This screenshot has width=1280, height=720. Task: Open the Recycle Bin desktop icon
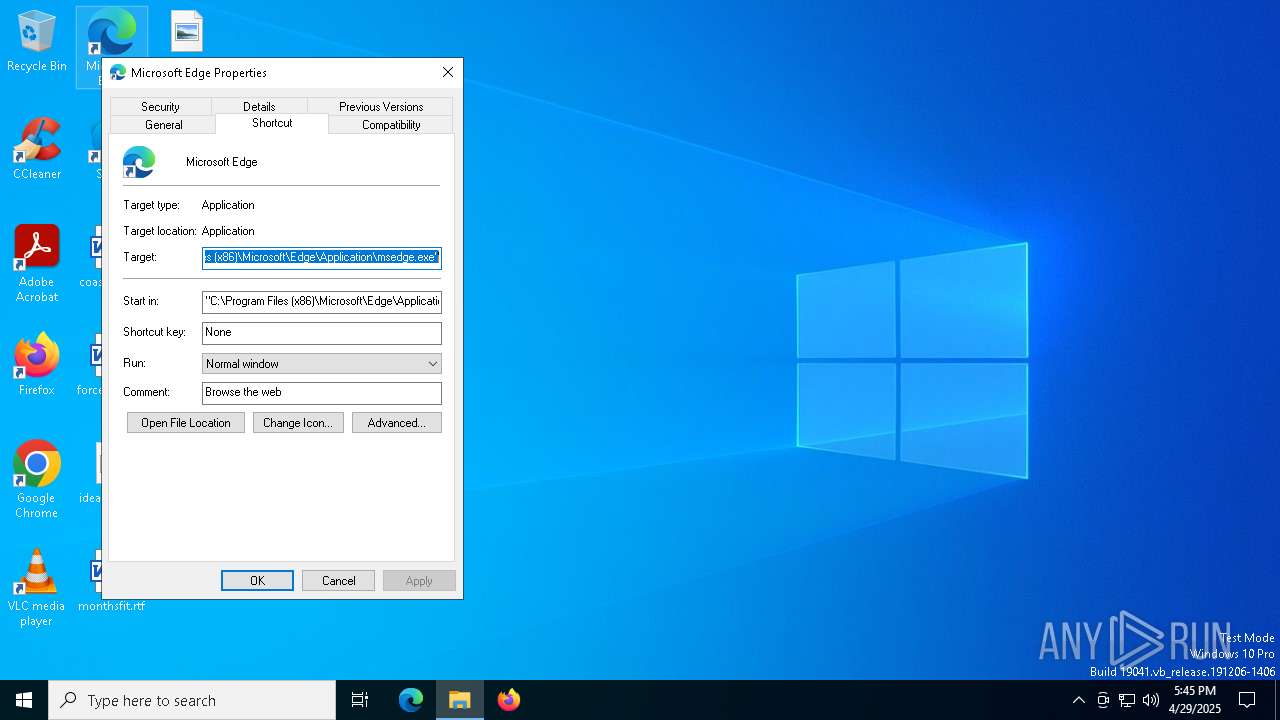[x=37, y=41]
